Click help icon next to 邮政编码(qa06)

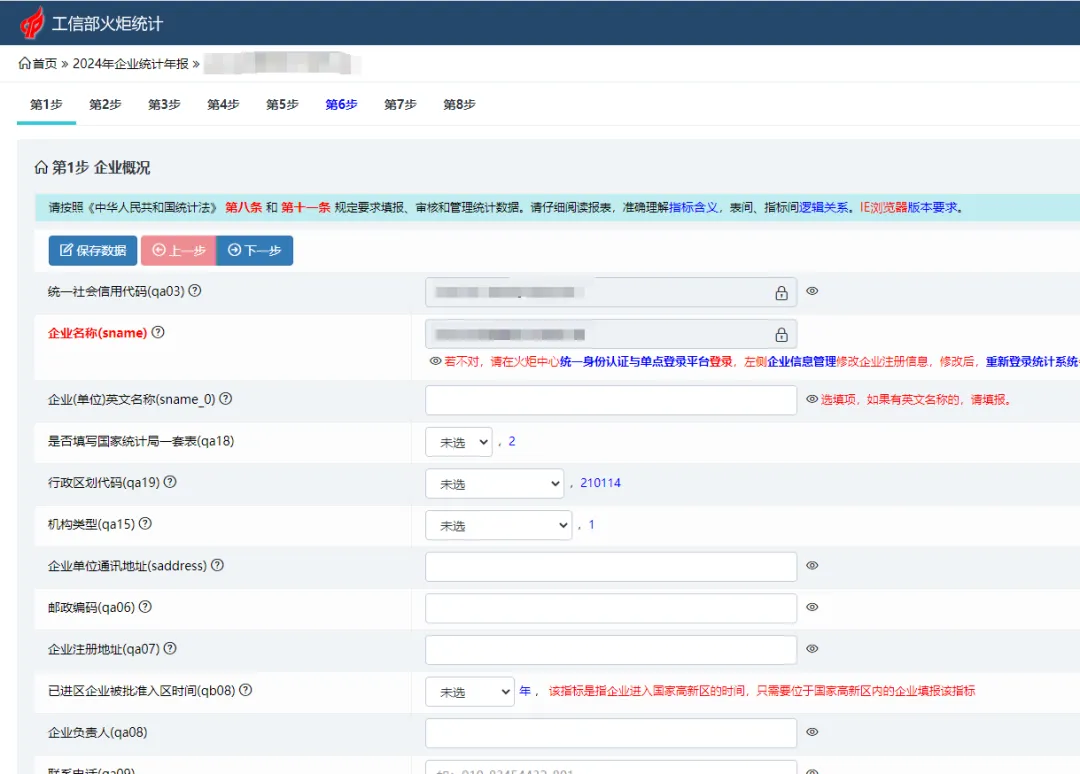[145, 607]
